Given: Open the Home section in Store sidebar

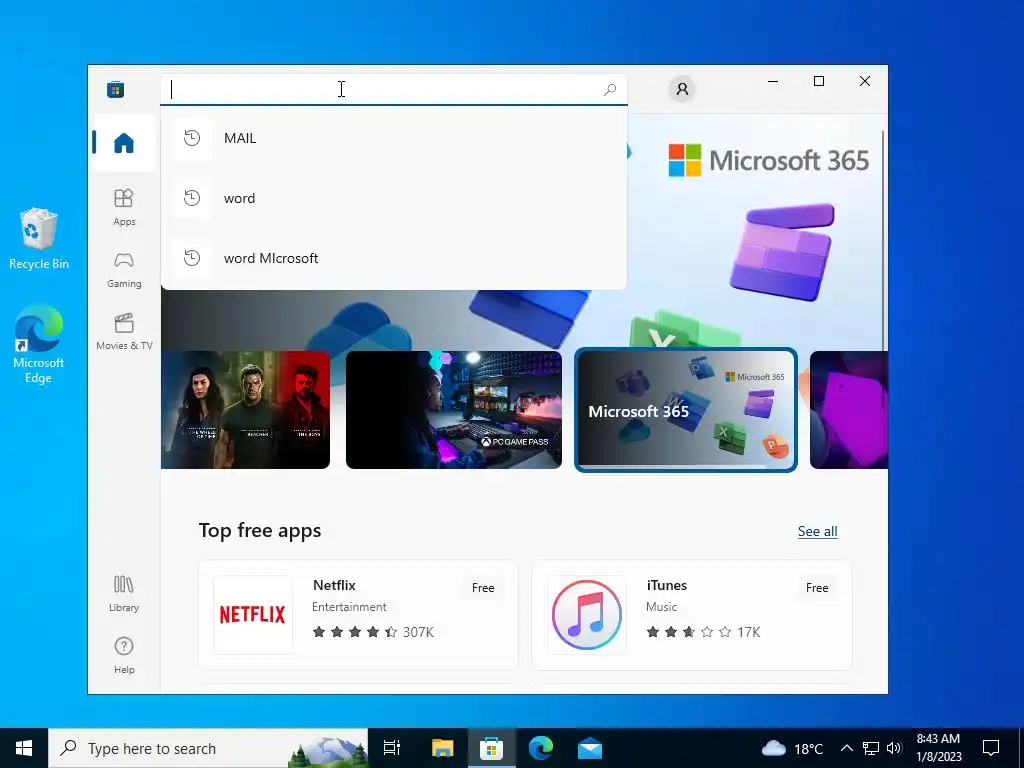Looking at the screenshot, I should pyautogui.click(x=124, y=143).
